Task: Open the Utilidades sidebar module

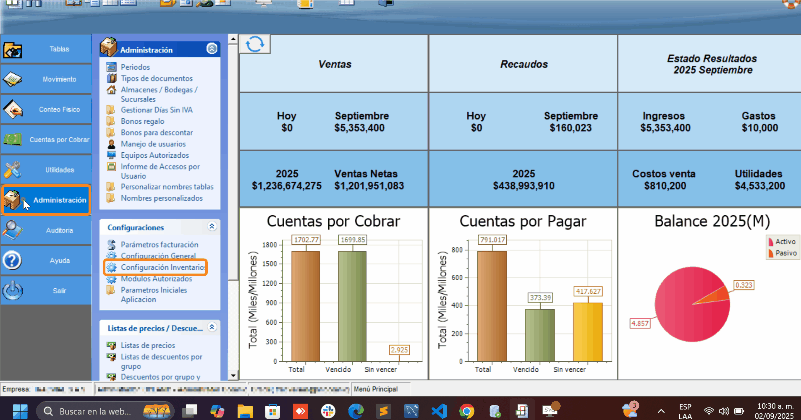Action: 46,170
